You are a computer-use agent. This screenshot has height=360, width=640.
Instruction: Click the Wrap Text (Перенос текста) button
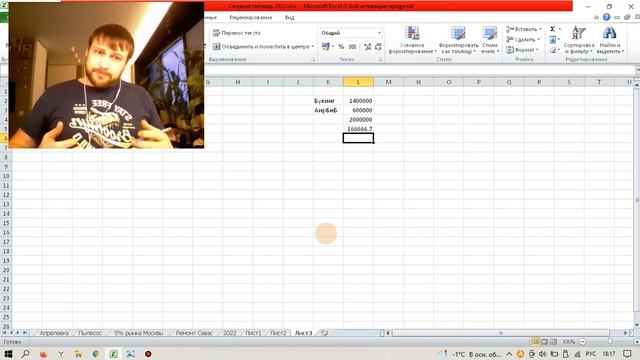(x=237, y=33)
